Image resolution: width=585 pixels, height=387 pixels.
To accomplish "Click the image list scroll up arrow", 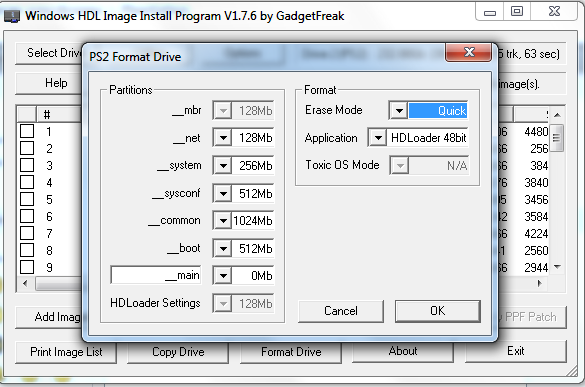I will coord(557,115).
